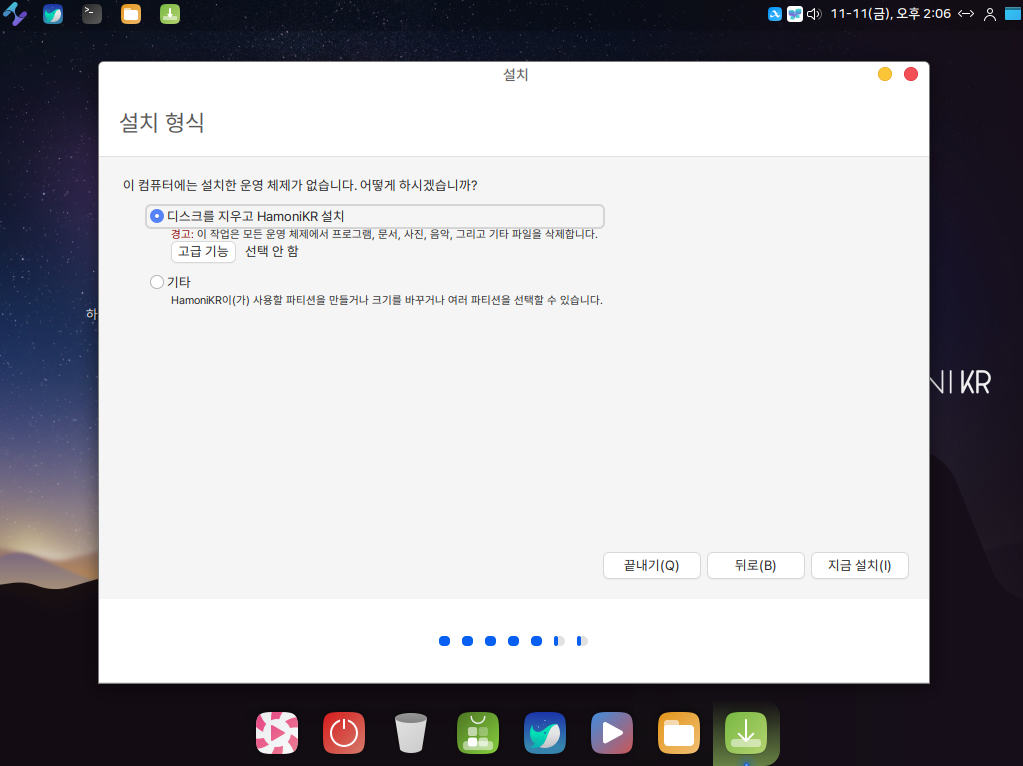Viewport: 1023px width, 766px height.
Task: Open the trash can in the dock
Action: [x=411, y=733]
